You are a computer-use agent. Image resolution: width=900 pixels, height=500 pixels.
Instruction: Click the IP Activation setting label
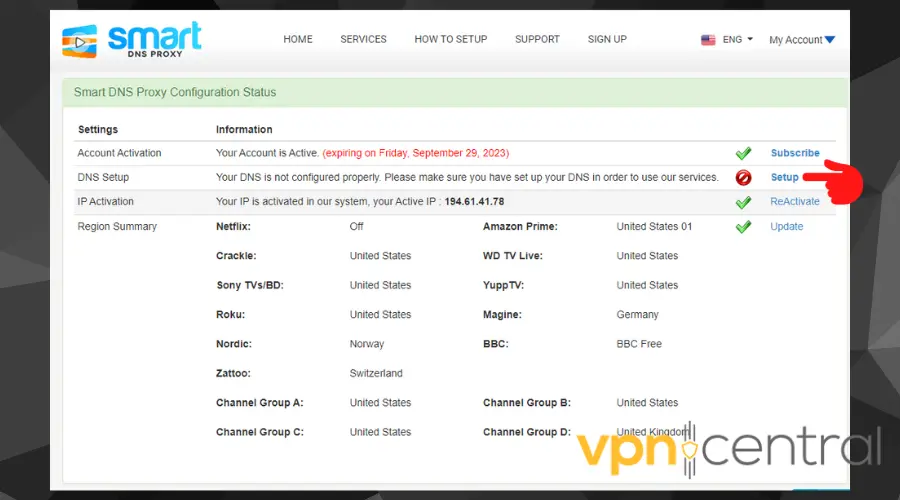coord(106,201)
